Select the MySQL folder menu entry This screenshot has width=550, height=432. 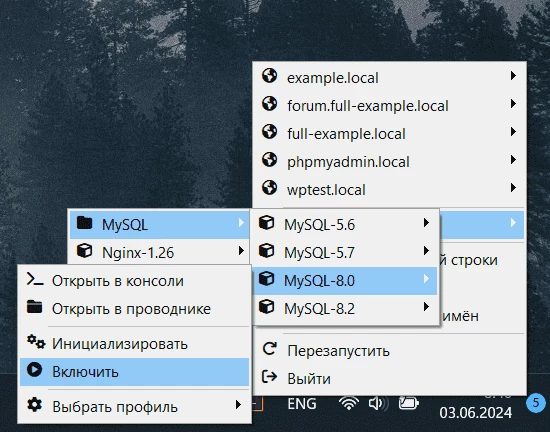tap(160, 224)
